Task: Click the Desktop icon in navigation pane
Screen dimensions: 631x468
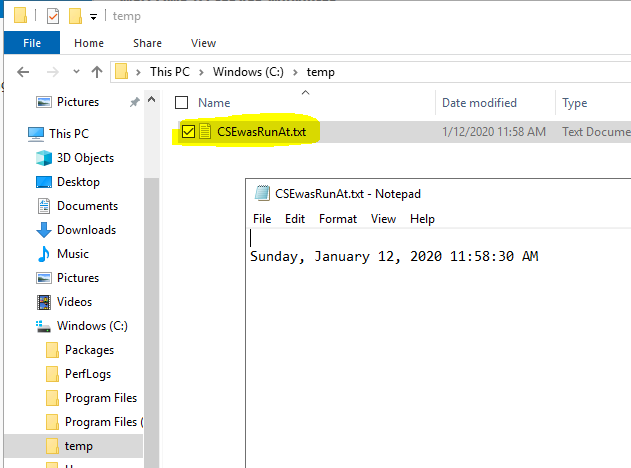Action: click(x=44, y=182)
